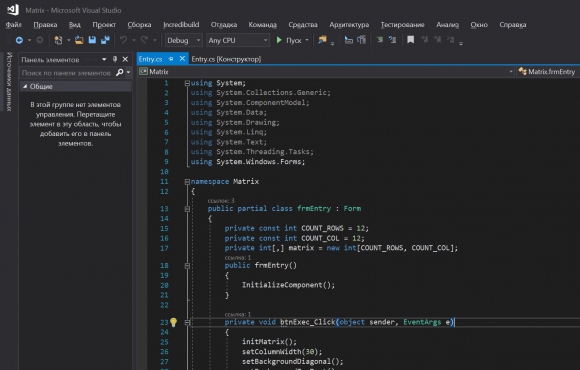Click the toolbox search input field
This screenshot has height=370, width=580.
pyautogui.click(x=68, y=73)
